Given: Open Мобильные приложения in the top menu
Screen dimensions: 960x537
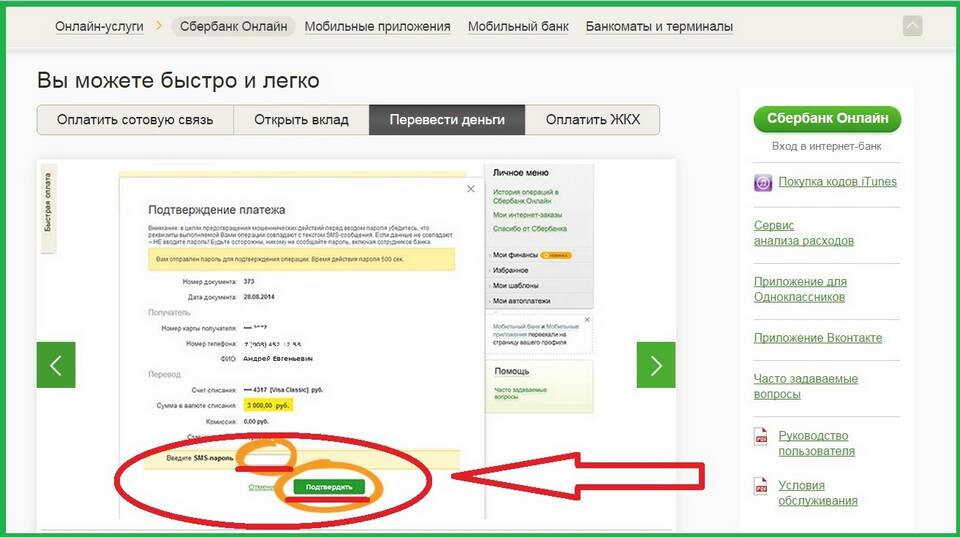Looking at the screenshot, I should [x=377, y=26].
